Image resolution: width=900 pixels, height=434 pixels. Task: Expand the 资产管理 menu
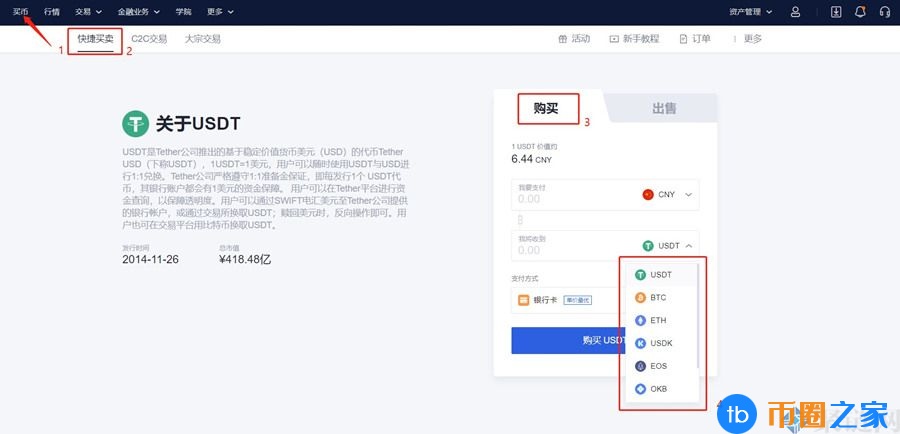[x=750, y=12]
